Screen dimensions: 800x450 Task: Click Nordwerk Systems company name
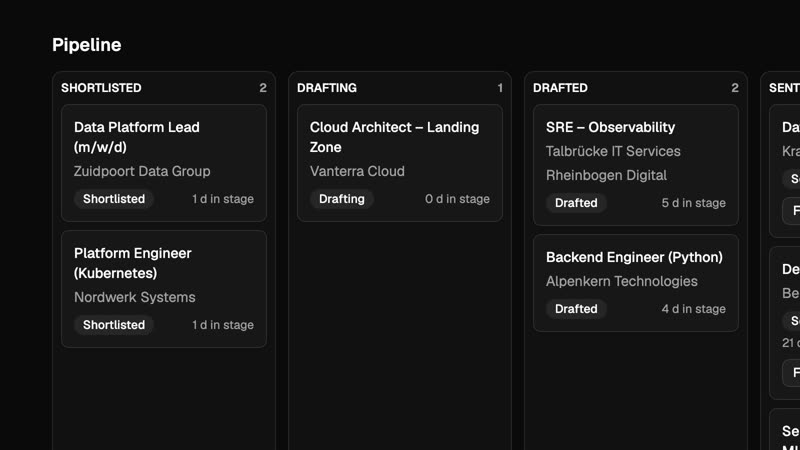135,297
